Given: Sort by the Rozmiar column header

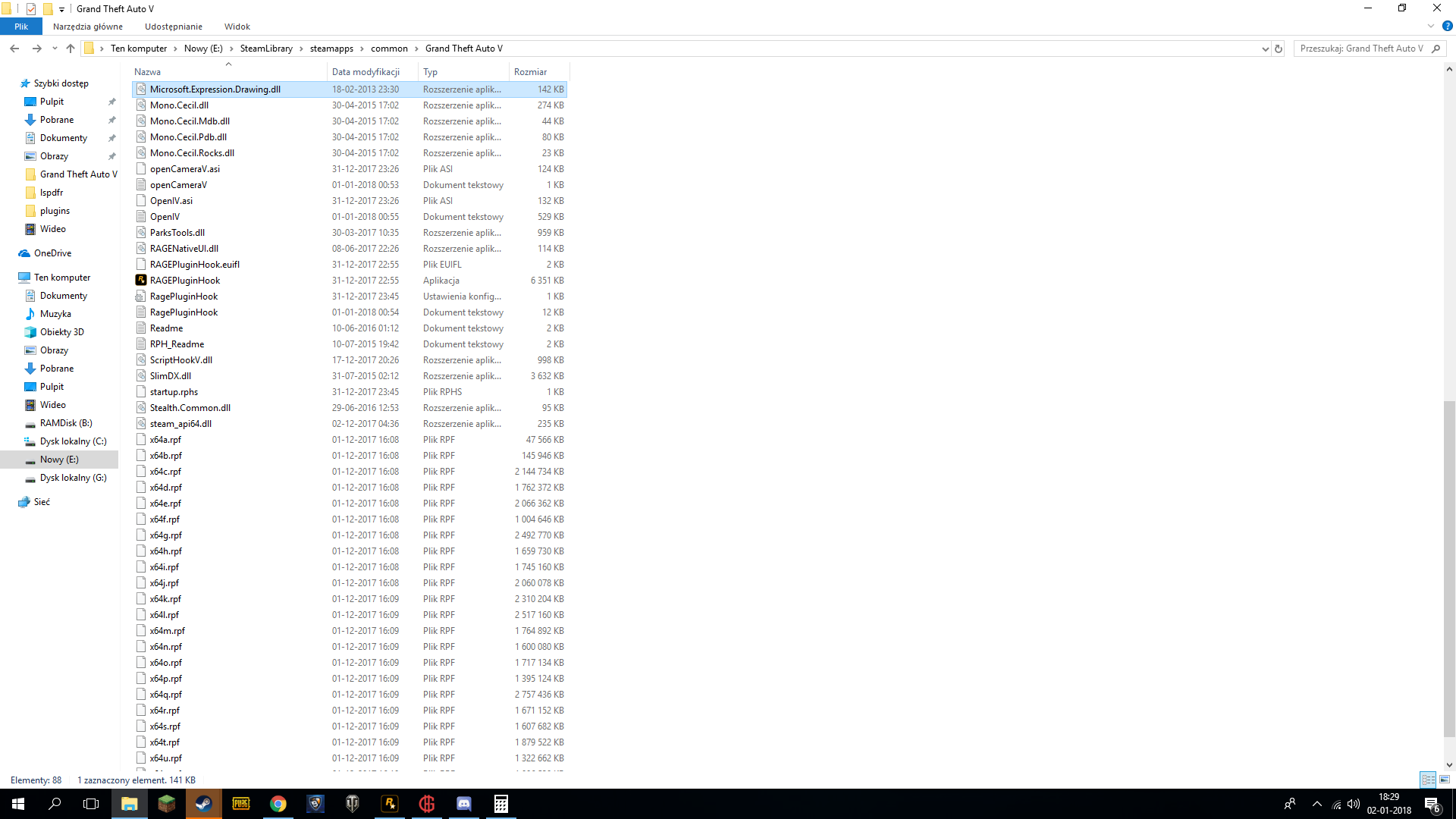Looking at the screenshot, I should point(530,72).
